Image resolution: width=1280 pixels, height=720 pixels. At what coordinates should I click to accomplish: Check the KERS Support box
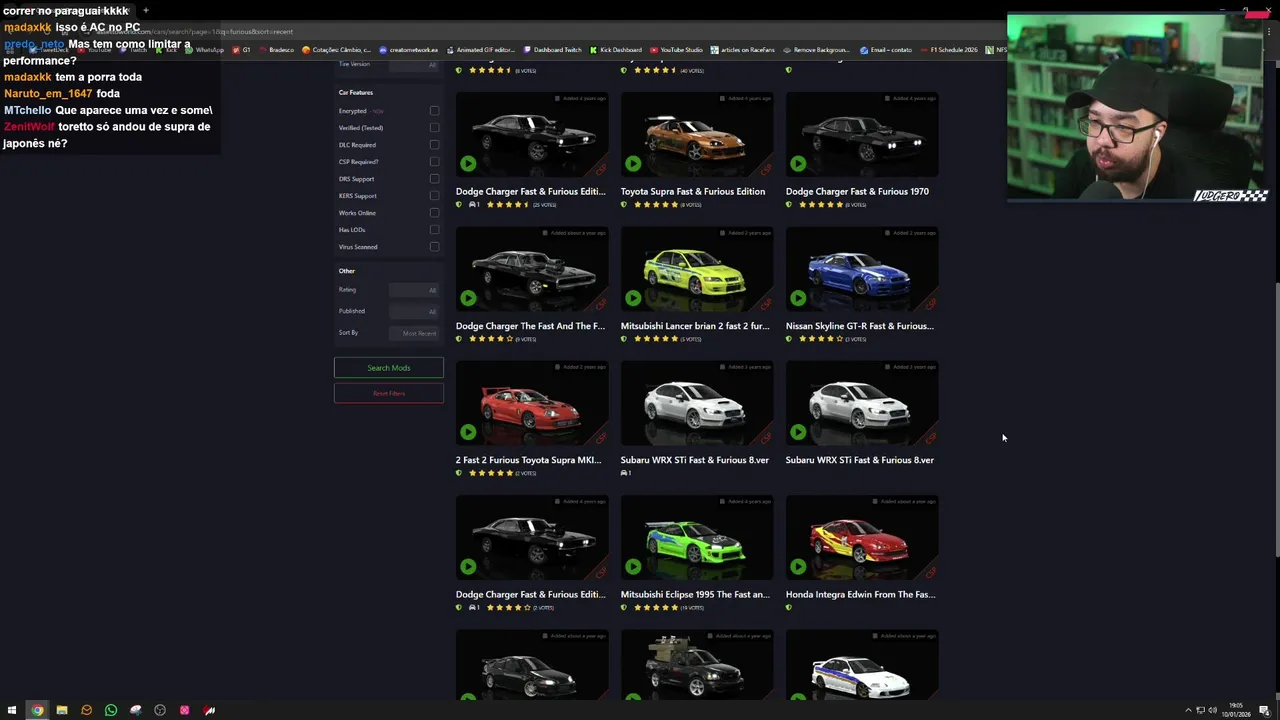434,196
